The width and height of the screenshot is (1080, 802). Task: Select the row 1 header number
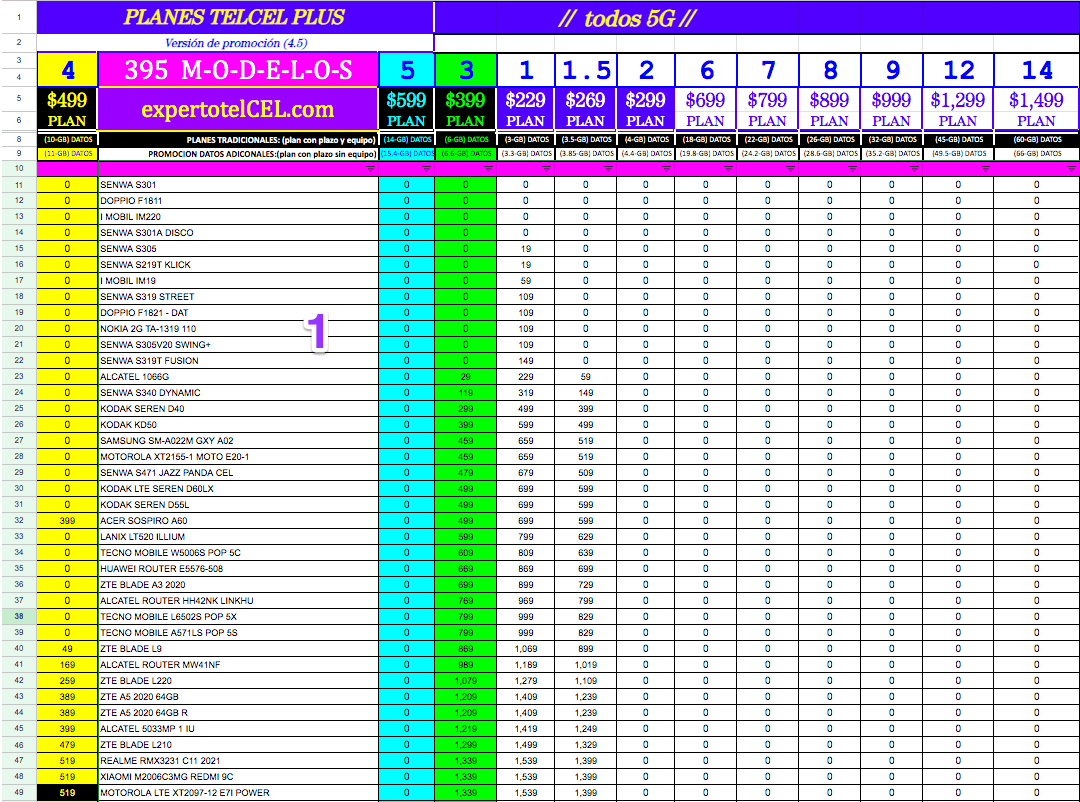pos(19,17)
